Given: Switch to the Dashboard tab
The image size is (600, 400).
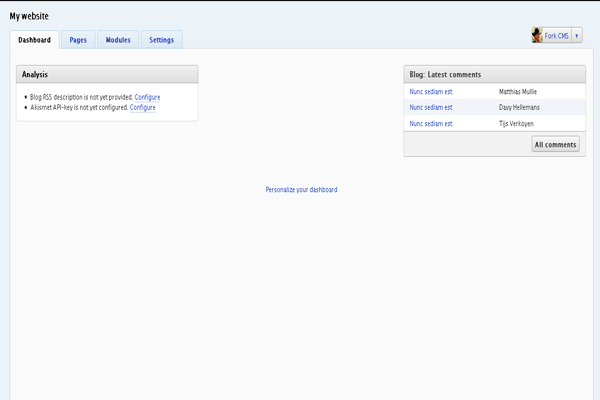Looking at the screenshot, I should click(34, 40).
